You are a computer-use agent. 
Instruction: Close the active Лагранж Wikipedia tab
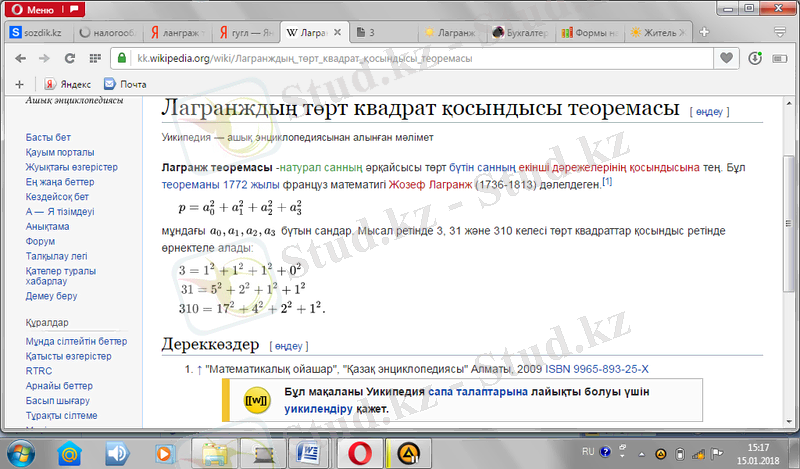(337, 32)
